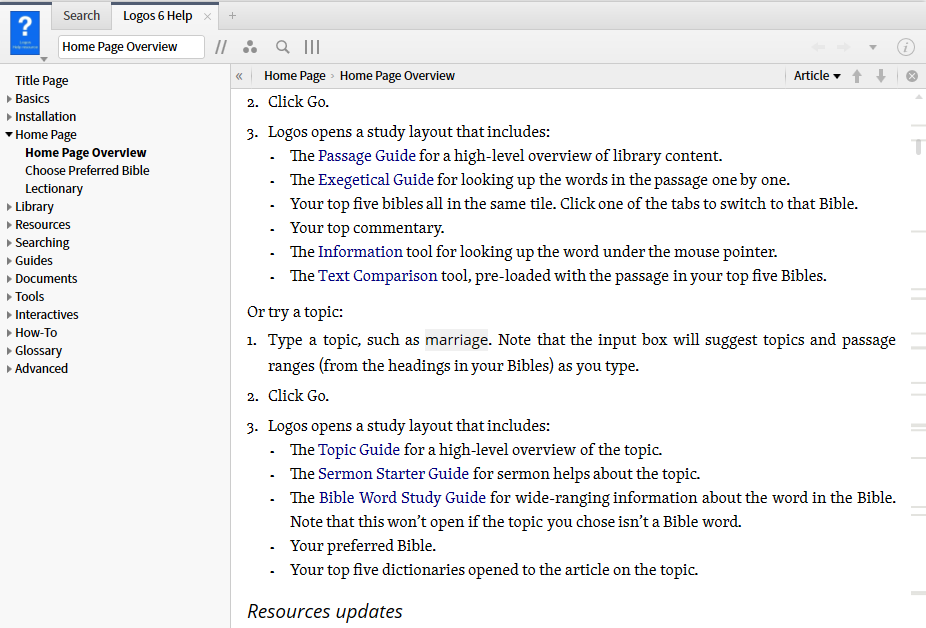Open the resource information icon
Viewport: 926px width, 628px height.
click(x=905, y=47)
